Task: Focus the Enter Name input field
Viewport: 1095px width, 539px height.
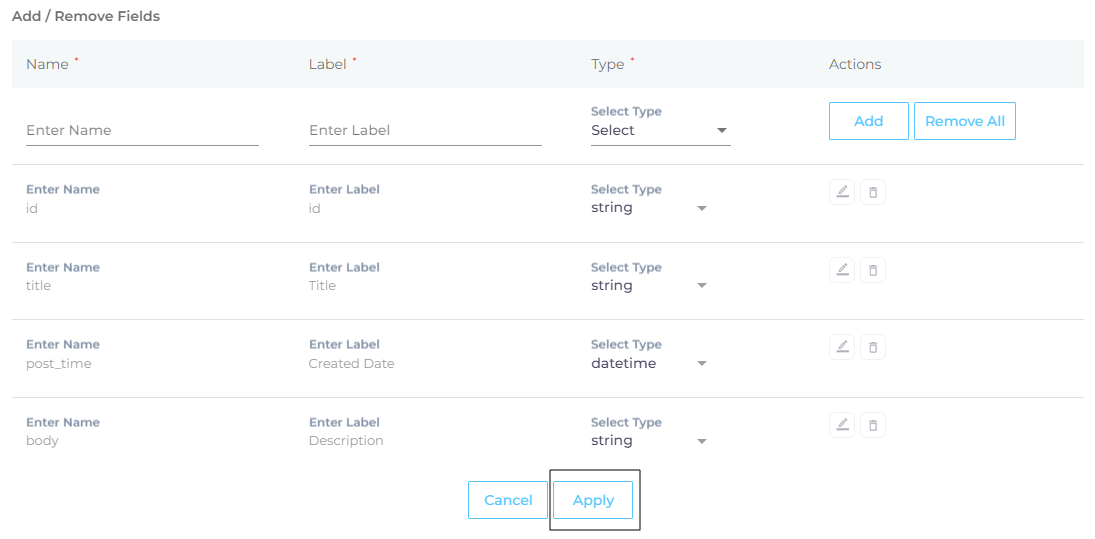Action: point(142,131)
